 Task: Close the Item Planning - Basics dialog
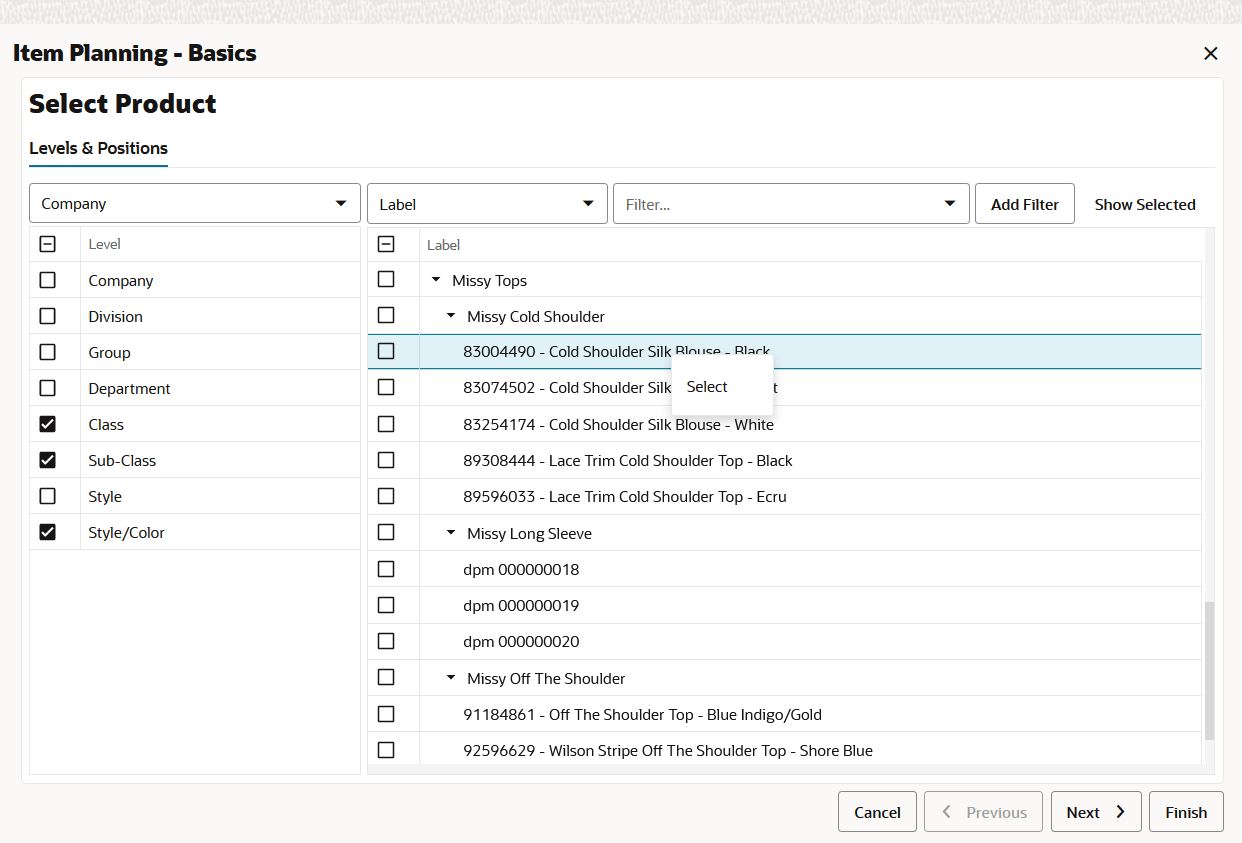1210,53
